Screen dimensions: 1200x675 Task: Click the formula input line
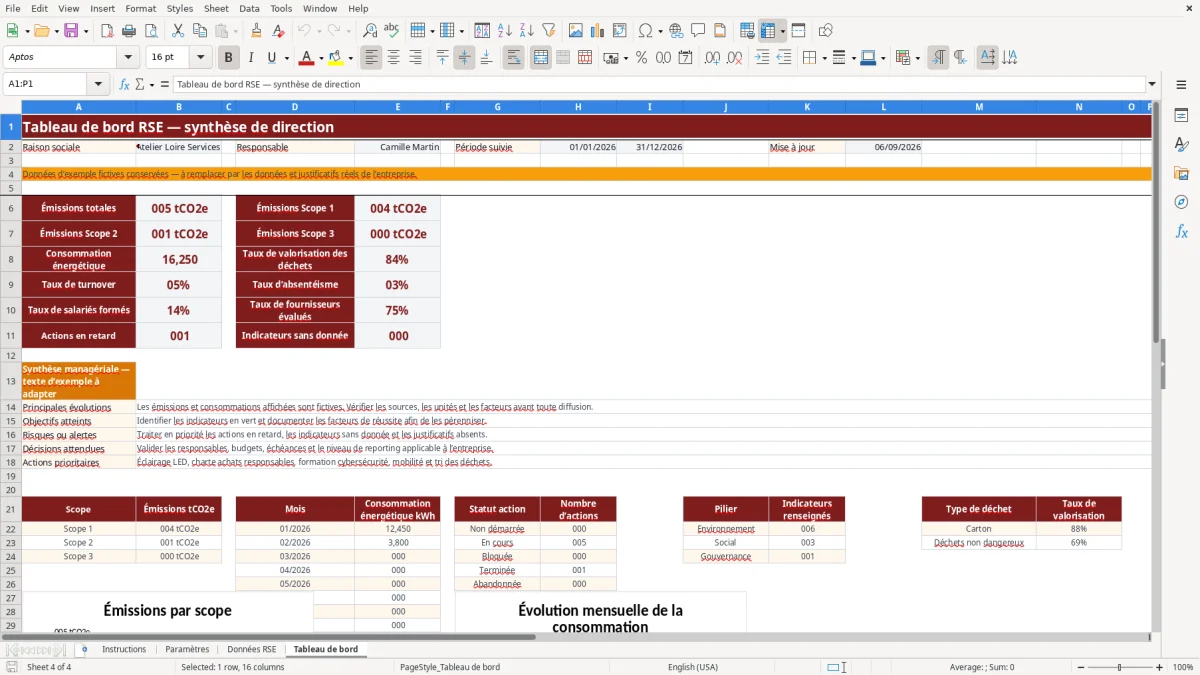658,85
